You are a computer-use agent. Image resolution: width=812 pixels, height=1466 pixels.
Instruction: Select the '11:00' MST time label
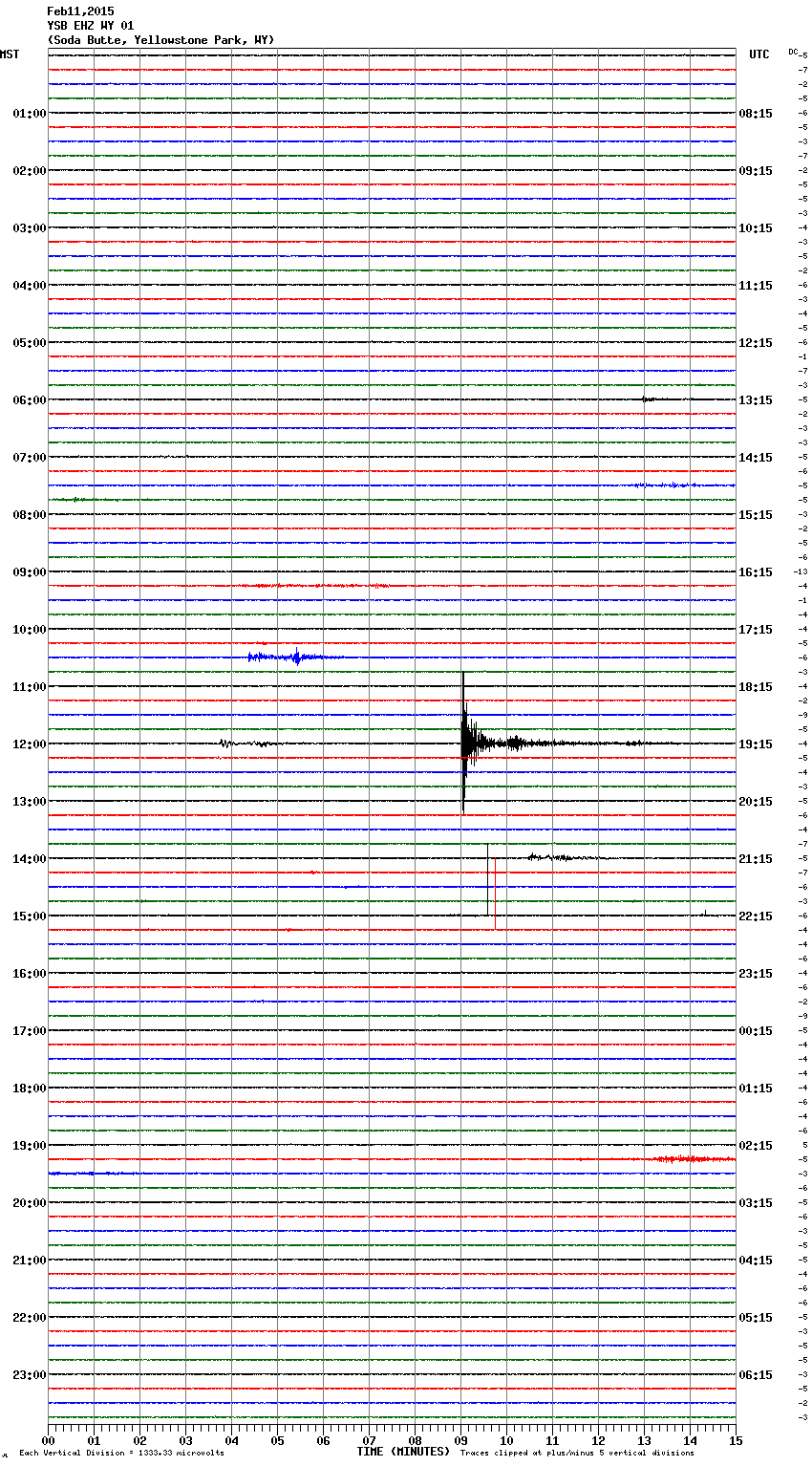[29, 687]
